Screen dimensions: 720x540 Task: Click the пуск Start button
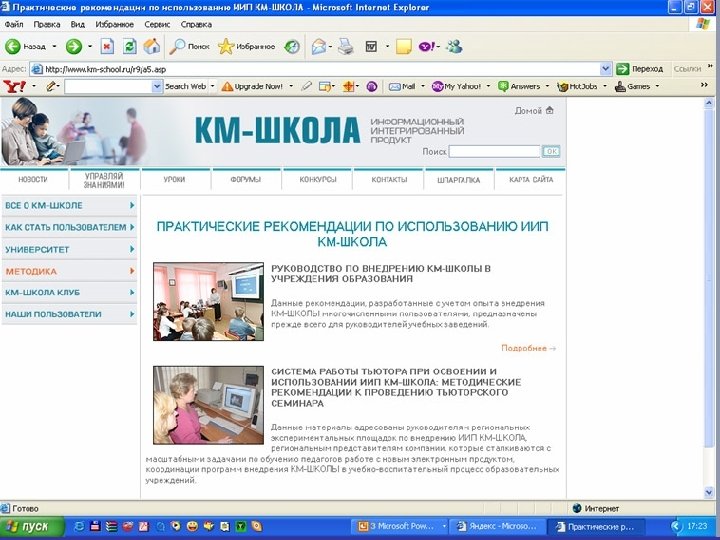click(x=32, y=526)
